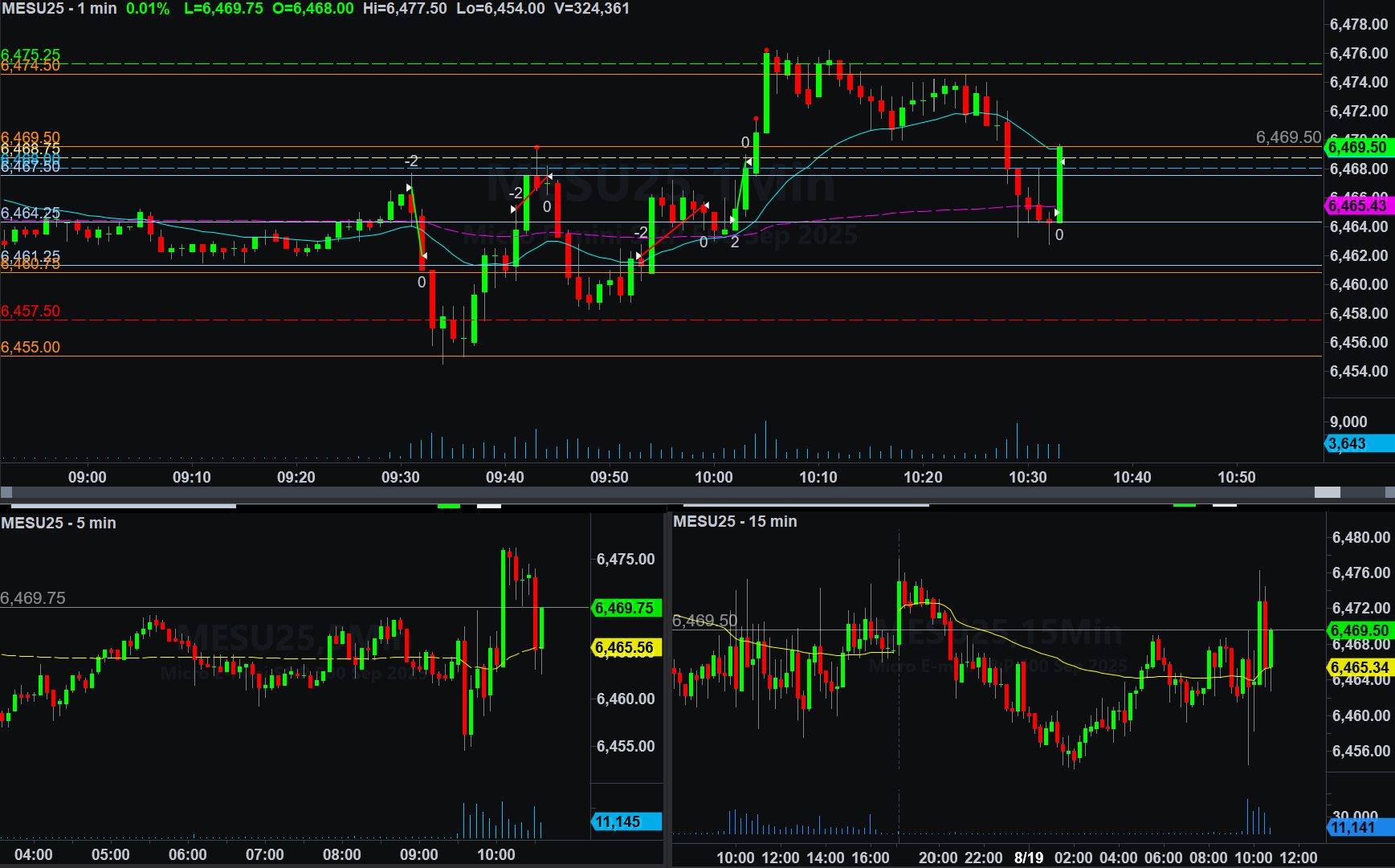Click the green 6,475.25 price level label
Viewport: 1395px width, 868px height.
pyautogui.click(x=31, y=54)
